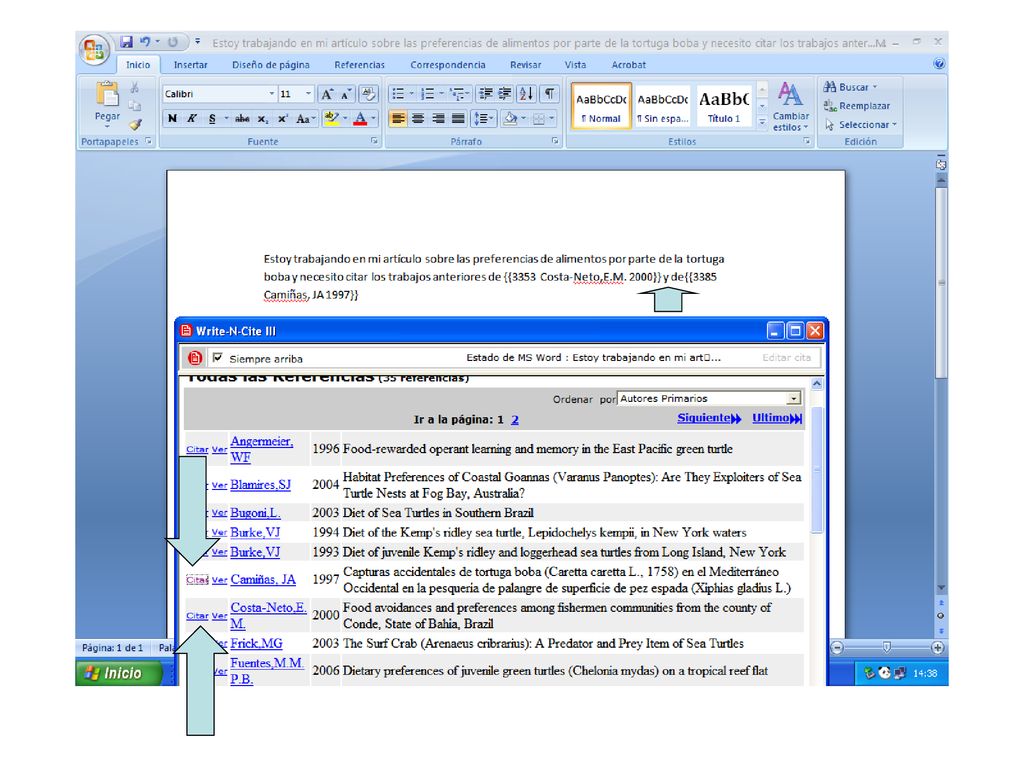Viewport: 1024px width, 768px height.
Task: Decrease font size with Shrink Font icon
Action: pyautogui.click(x=346, y=94)
